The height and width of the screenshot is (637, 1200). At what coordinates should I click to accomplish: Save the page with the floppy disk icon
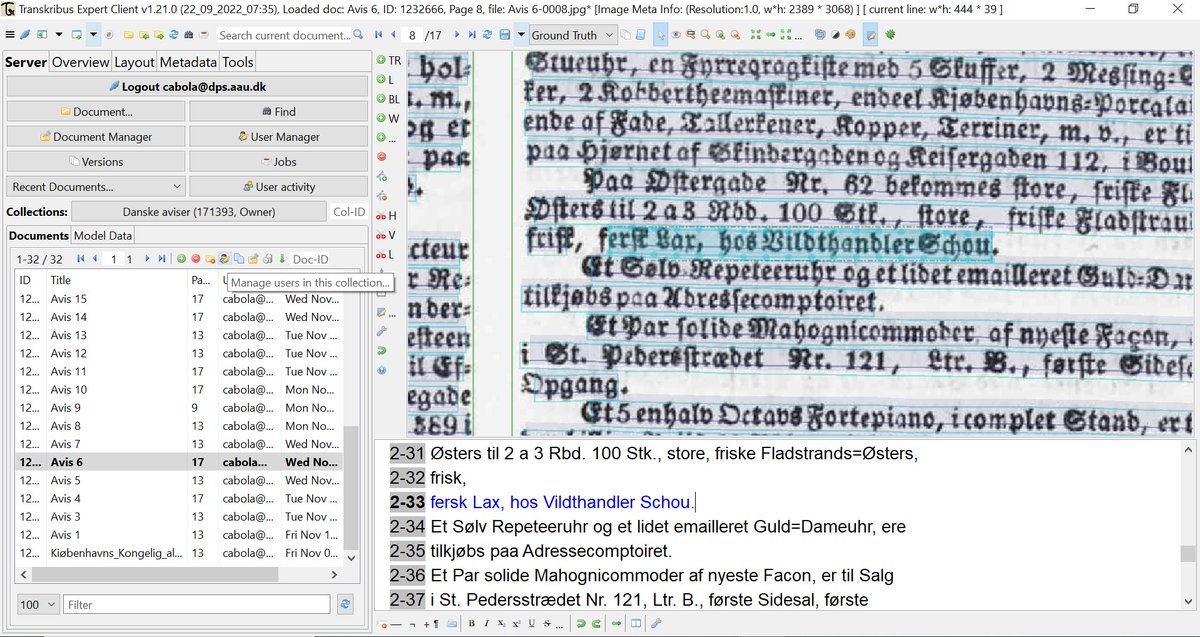(x=505, y=35)
